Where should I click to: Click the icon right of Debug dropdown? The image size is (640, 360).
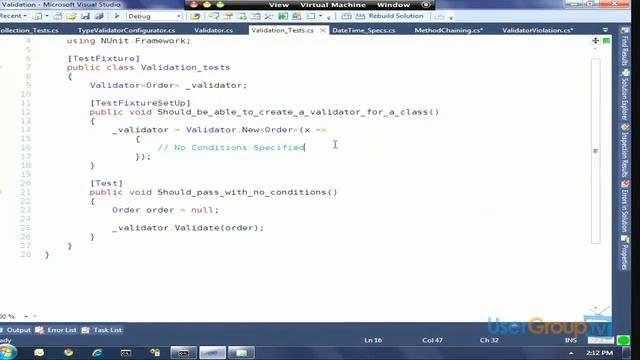tap(196, 16)
